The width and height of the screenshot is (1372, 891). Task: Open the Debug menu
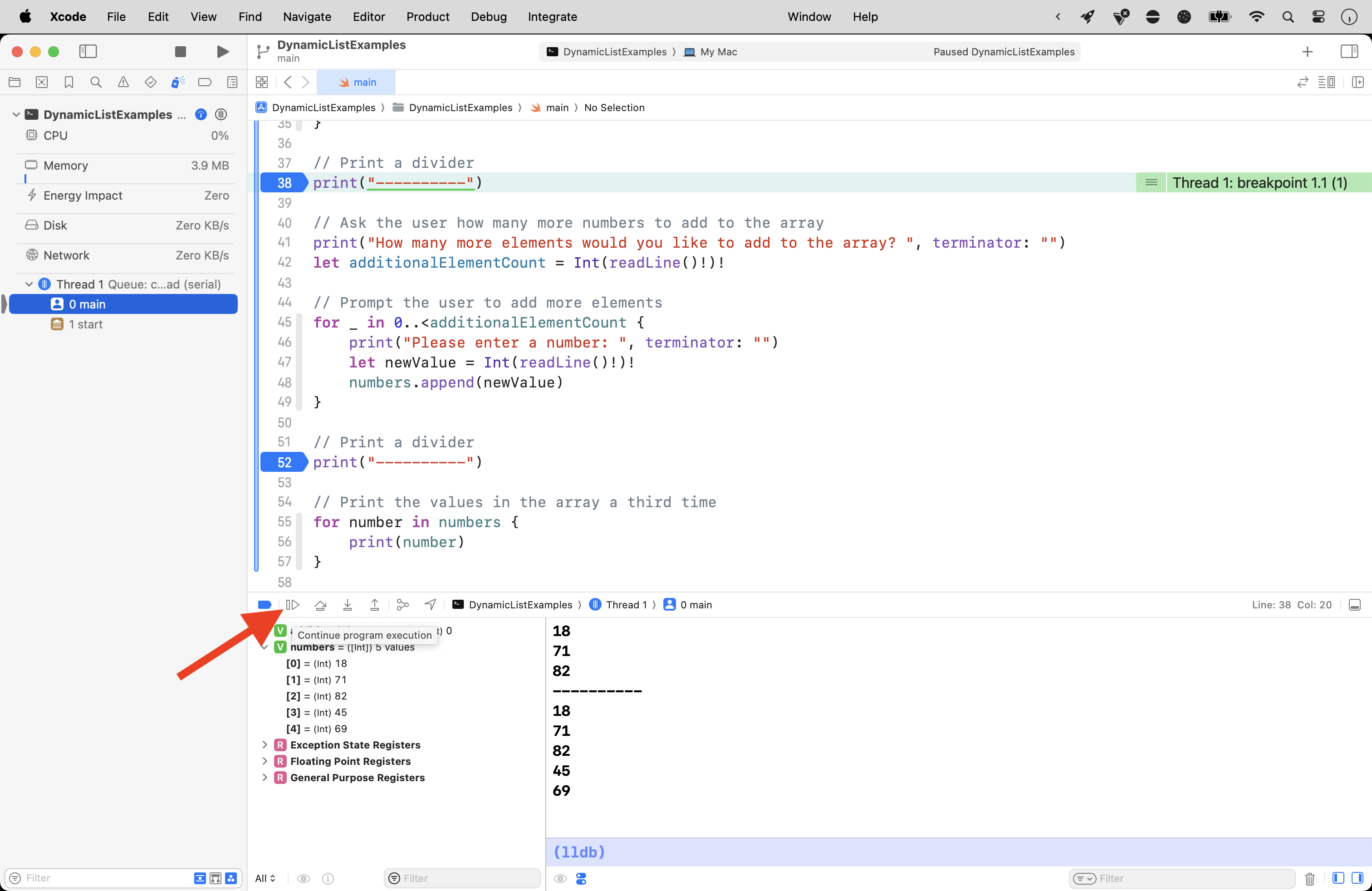(x=488, y=17)
